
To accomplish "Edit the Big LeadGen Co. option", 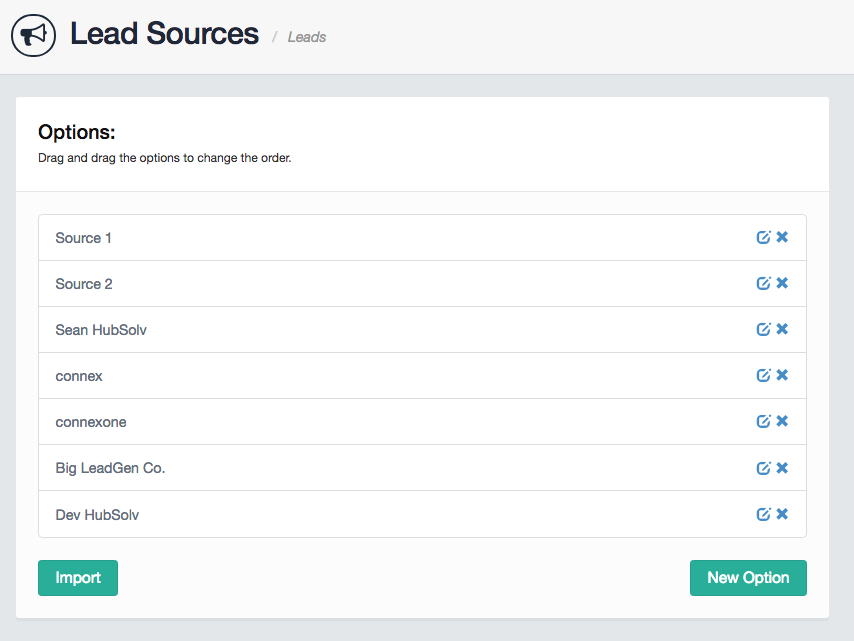I will (763, 468).
